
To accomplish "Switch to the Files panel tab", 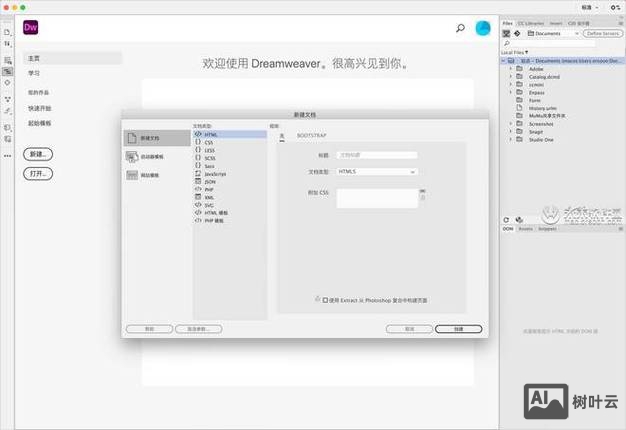I will pyautogui.click(x=507, y=23).
